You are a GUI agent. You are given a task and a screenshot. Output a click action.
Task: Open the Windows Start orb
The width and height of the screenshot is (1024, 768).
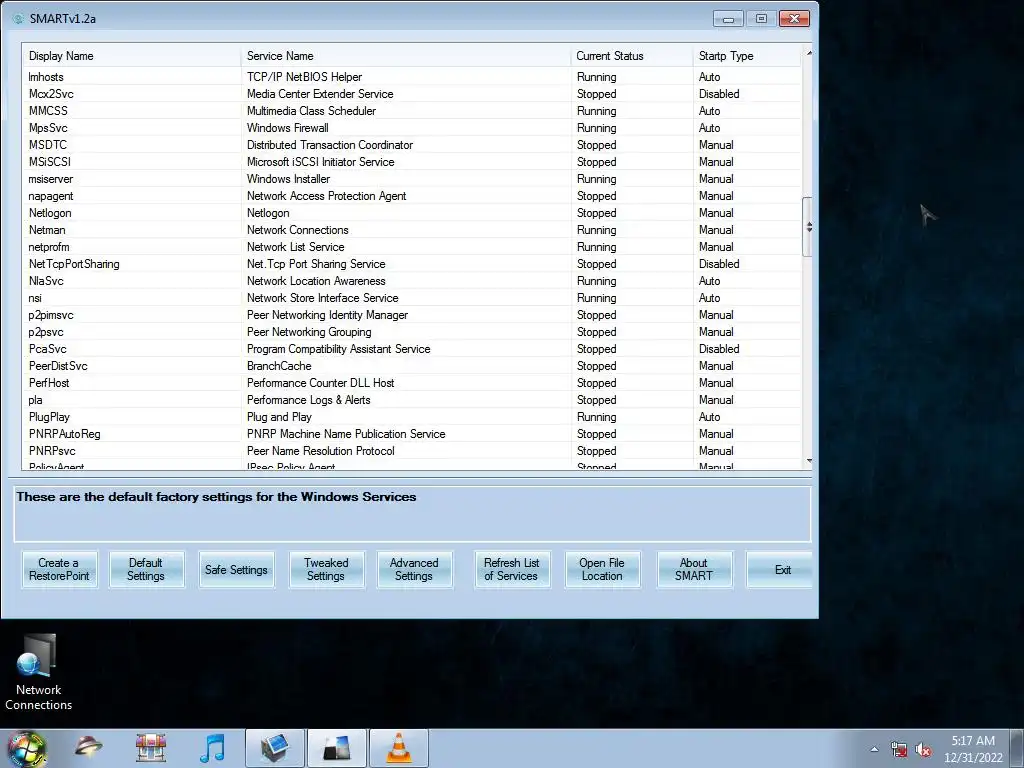tap(26, 748)
